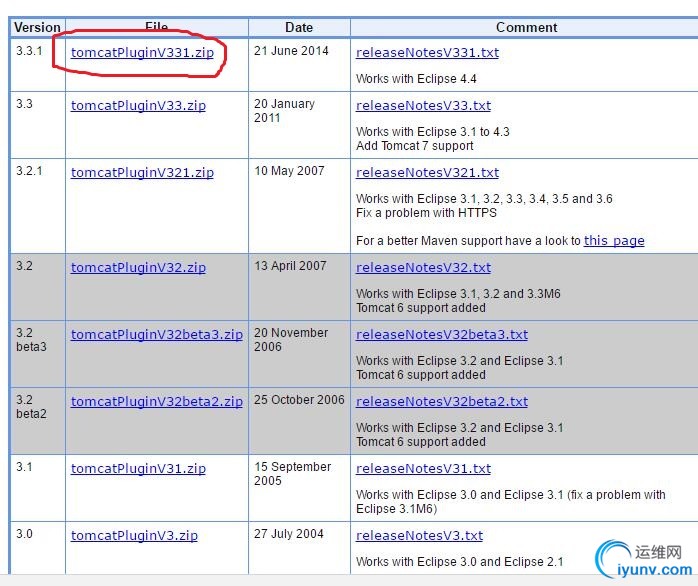This screenshot has width=698, height=586.
Task: Click "Works with Eclipse 4.4" text
Action: pyautogui.click(x=416, y=79)
